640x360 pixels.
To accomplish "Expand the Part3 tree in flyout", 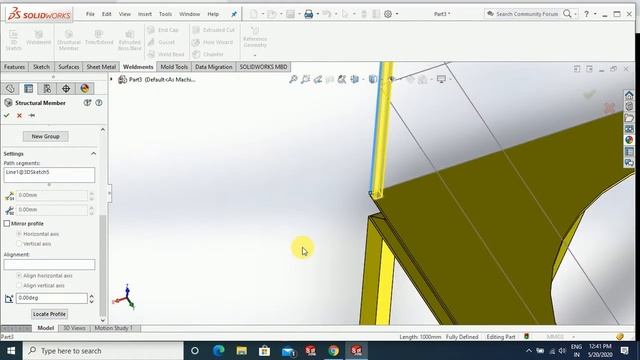I will coord(111,79).
